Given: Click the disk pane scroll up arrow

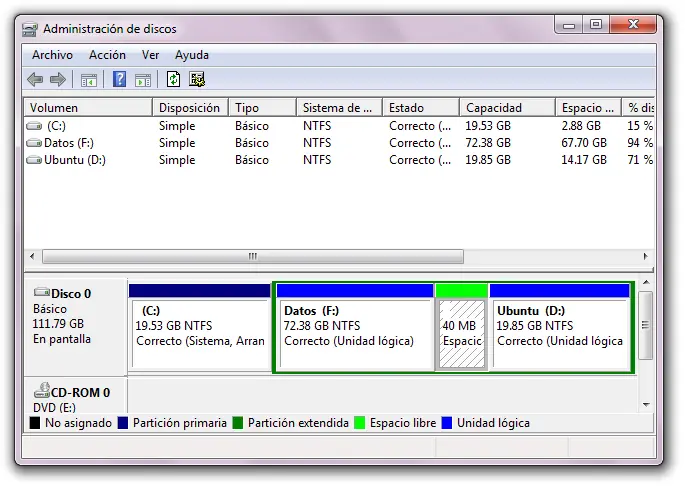Looking at the screenshot, I should tap(646, 283).
